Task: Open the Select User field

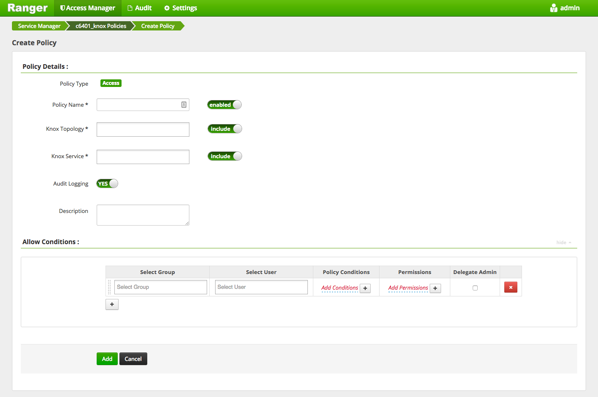Action: (261, 287)
